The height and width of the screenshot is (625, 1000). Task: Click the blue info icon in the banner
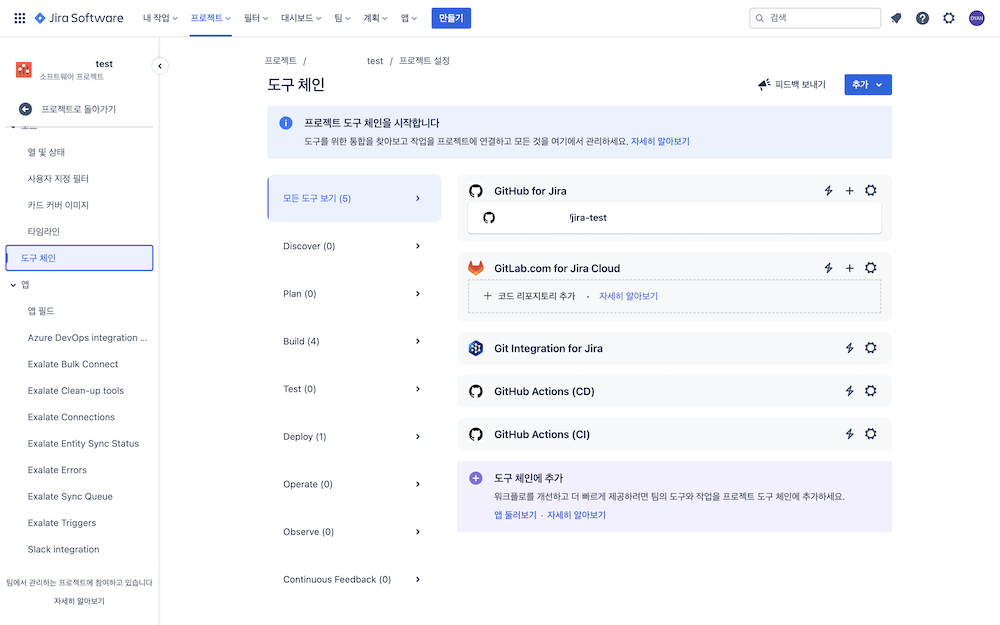(x=286, y=123)
